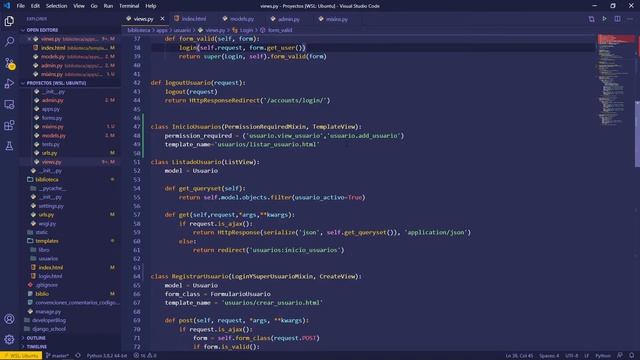640x360 pixels.
Task: Open the Testing flask view
Action: point(9,146)
